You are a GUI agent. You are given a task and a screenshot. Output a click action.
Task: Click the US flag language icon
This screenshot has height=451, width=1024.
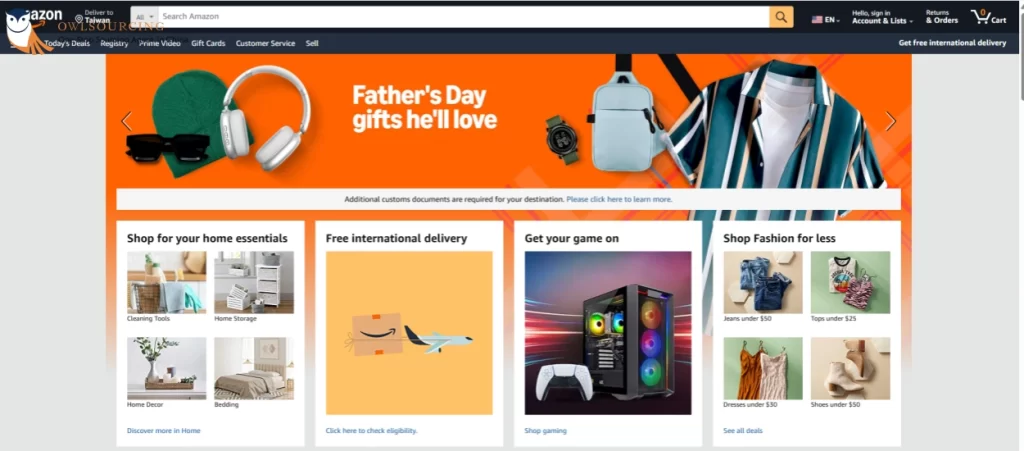817,20
